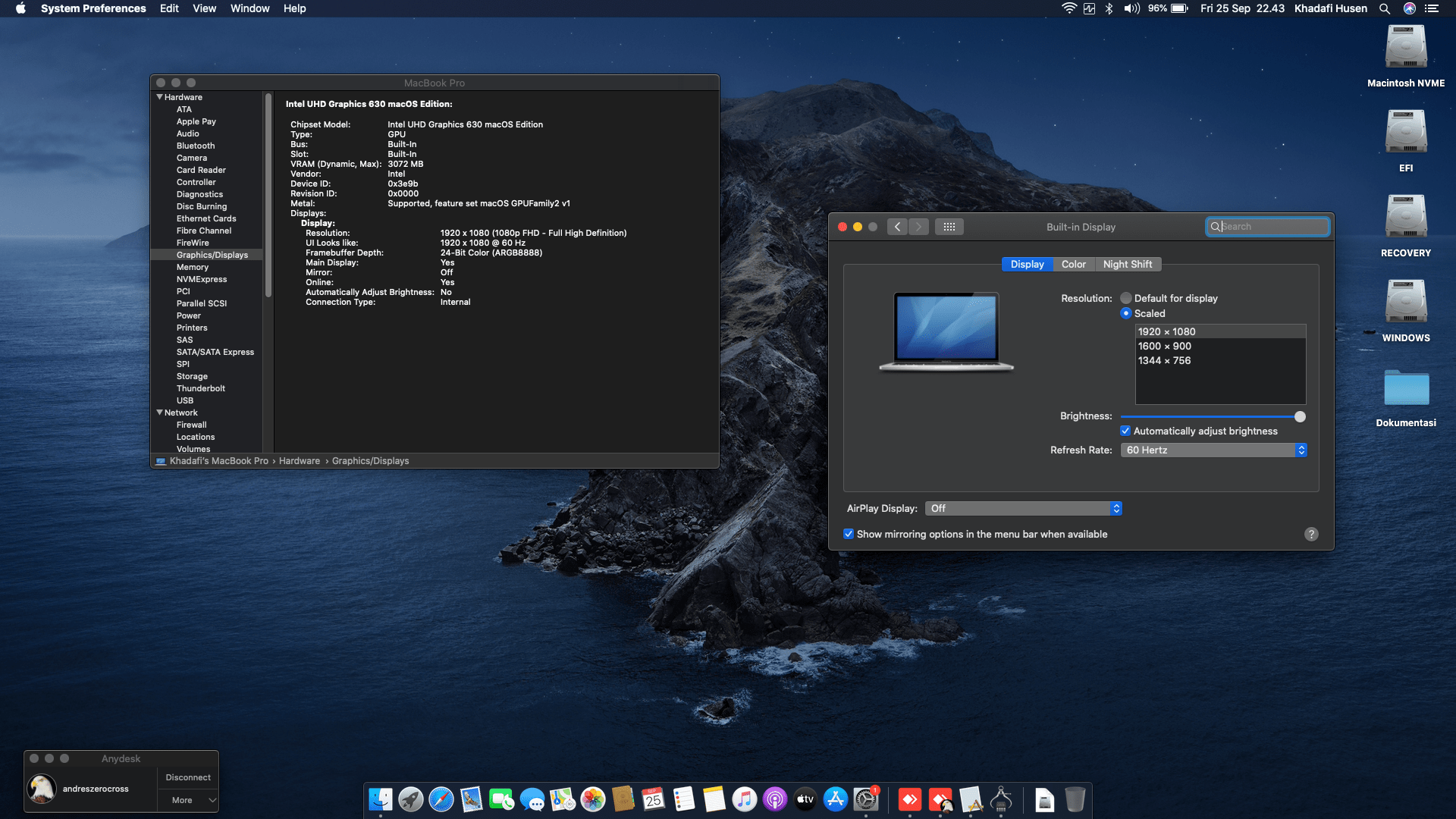Select the Default for display option
Image resolution: width=1456 pixels, height=819 pixels.
click(x=1126, y=299)
